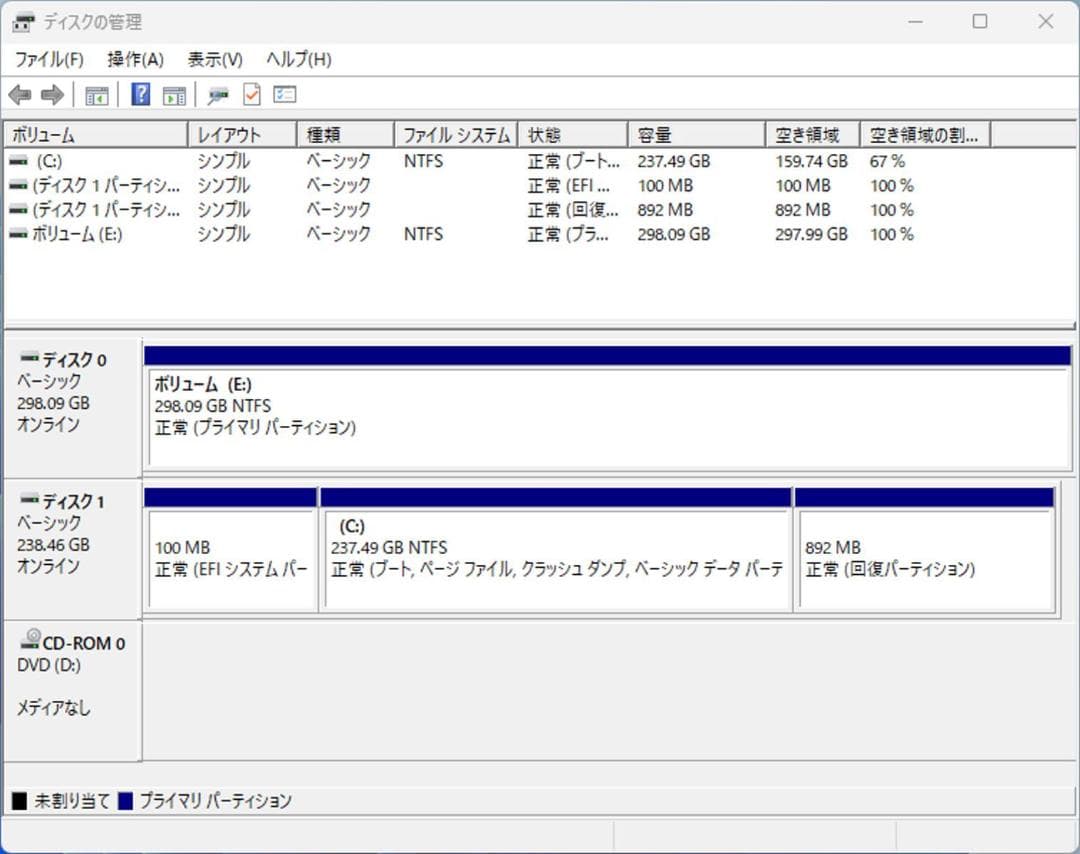The image size is (1080, 854).
Task: Toggle the action pane icon on toolbar
Action: click(173, 94)
